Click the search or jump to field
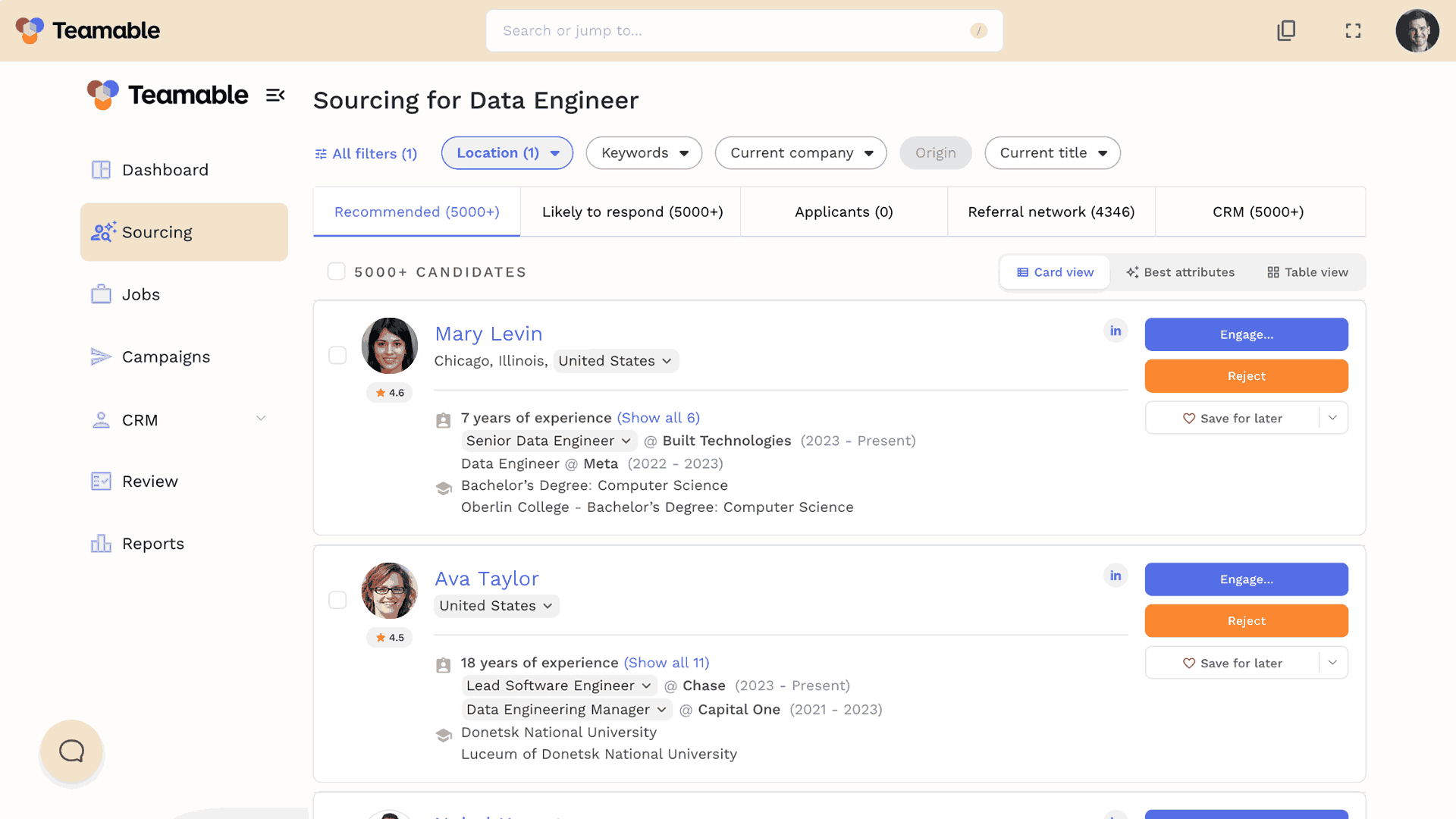 click(728, 31)
